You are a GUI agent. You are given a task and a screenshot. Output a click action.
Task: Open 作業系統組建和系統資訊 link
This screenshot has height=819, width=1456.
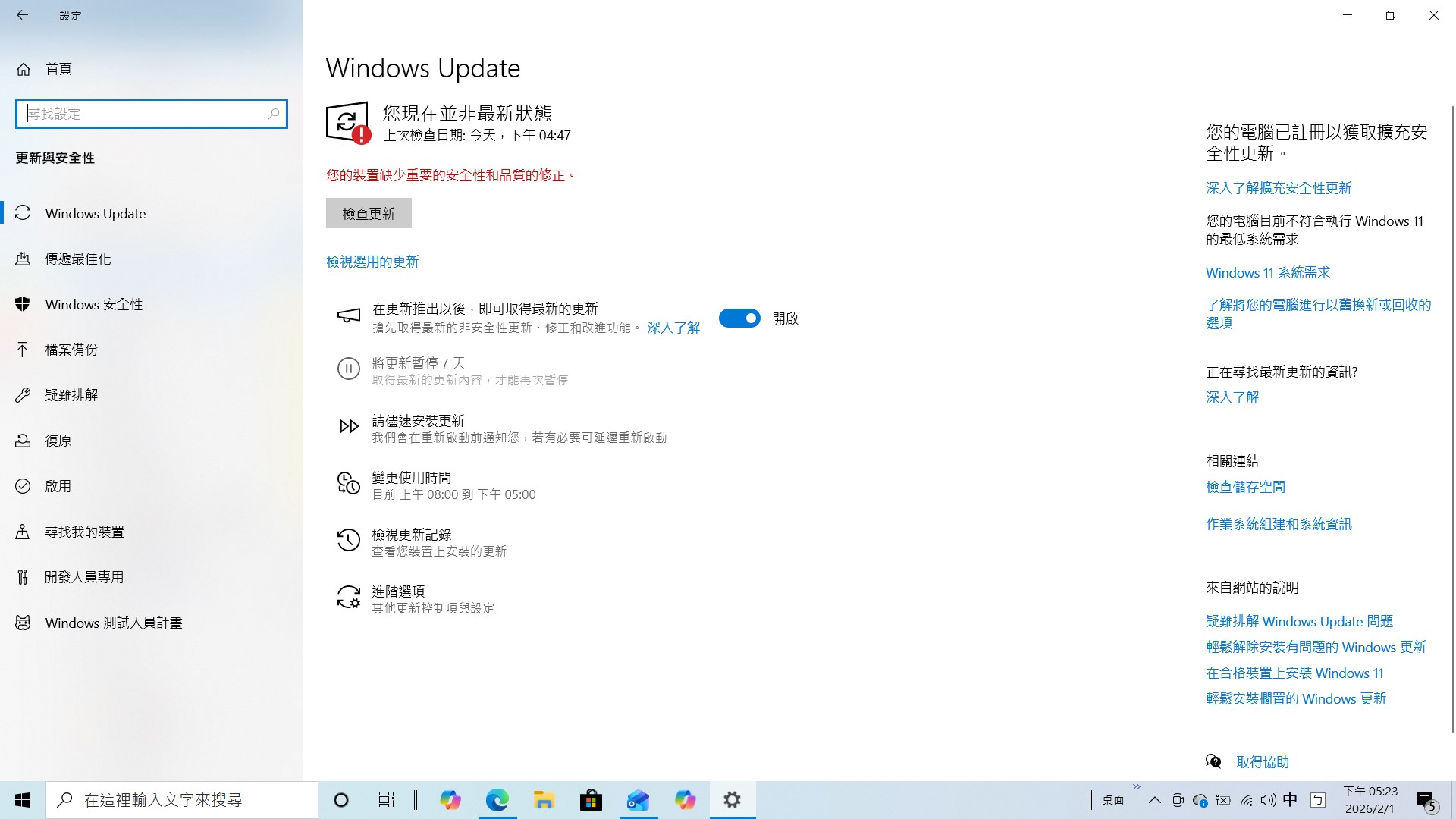pos(1279,524)
